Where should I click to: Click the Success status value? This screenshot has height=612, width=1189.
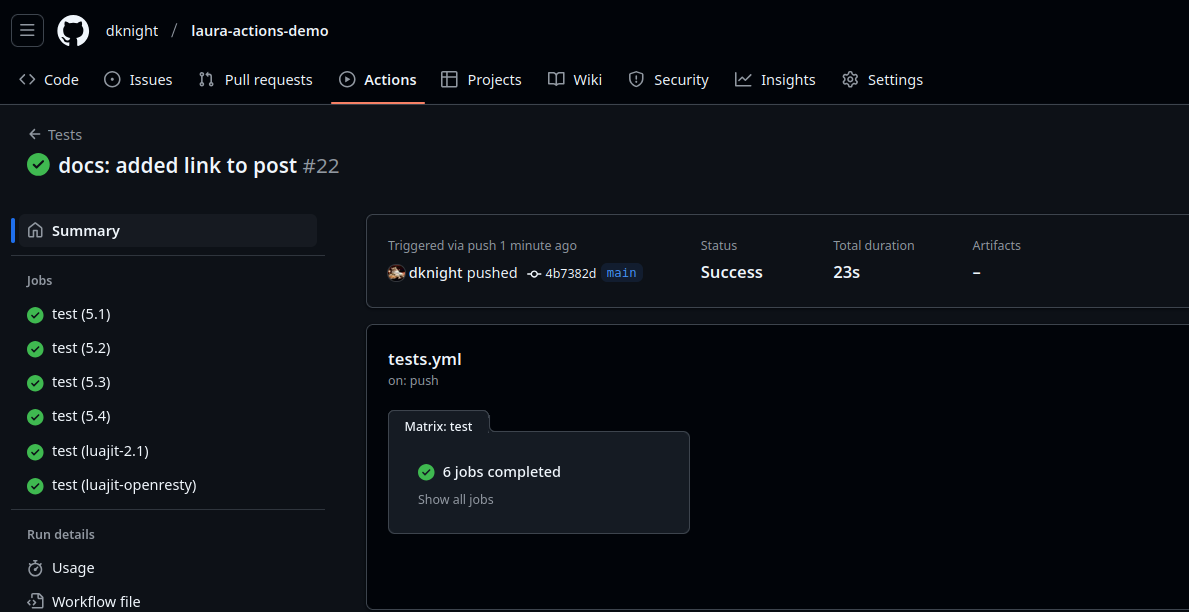pyautogui.click(x=732, y=272)
